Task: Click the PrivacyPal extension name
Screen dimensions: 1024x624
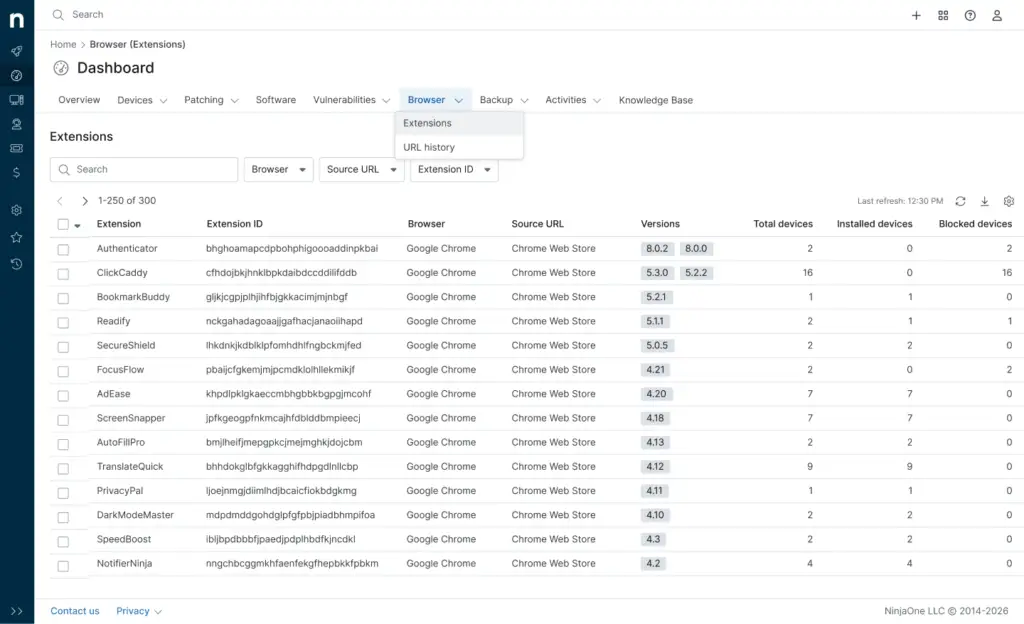Action: click(120, 491)
